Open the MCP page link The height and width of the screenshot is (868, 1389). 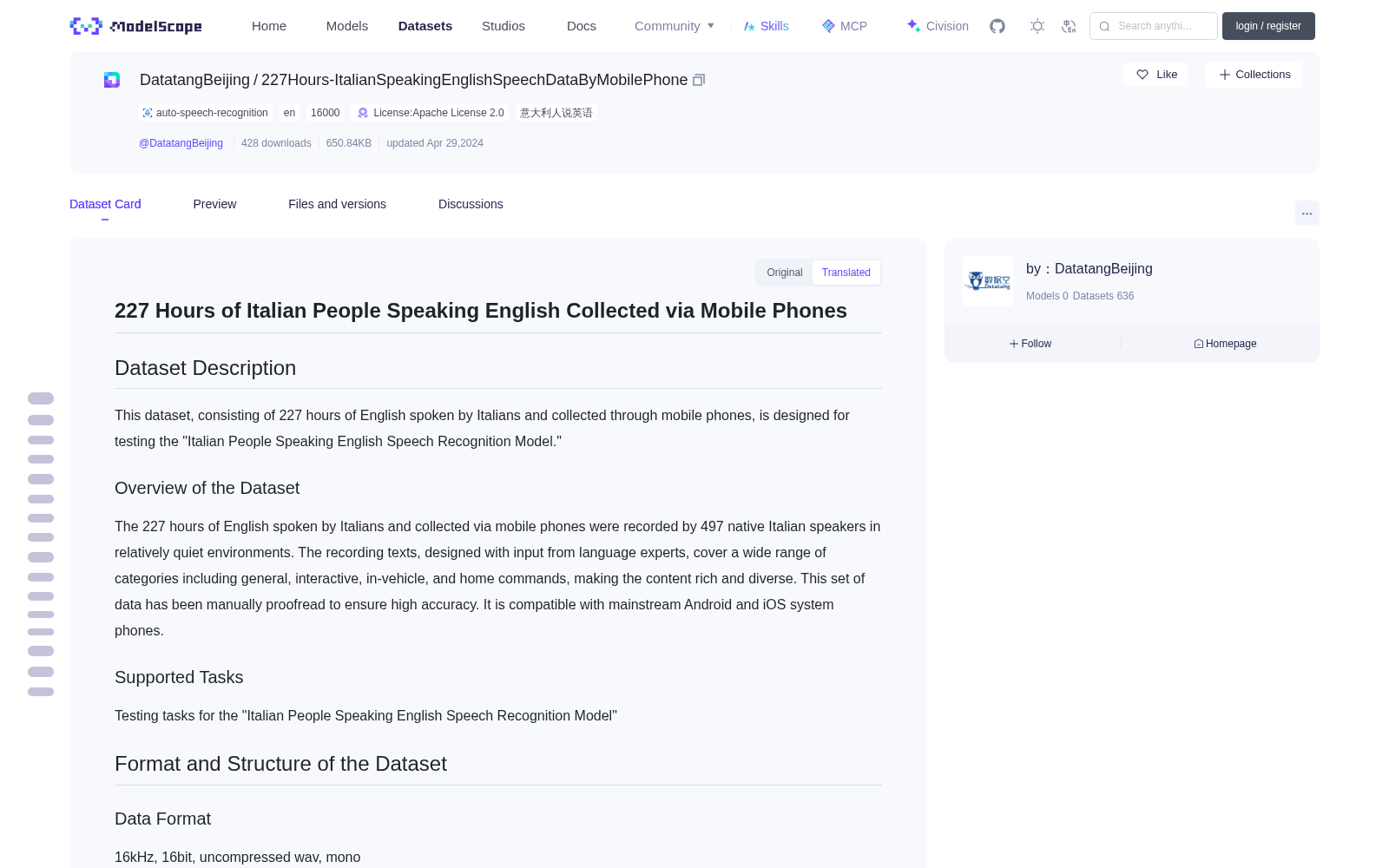(845, 26)
